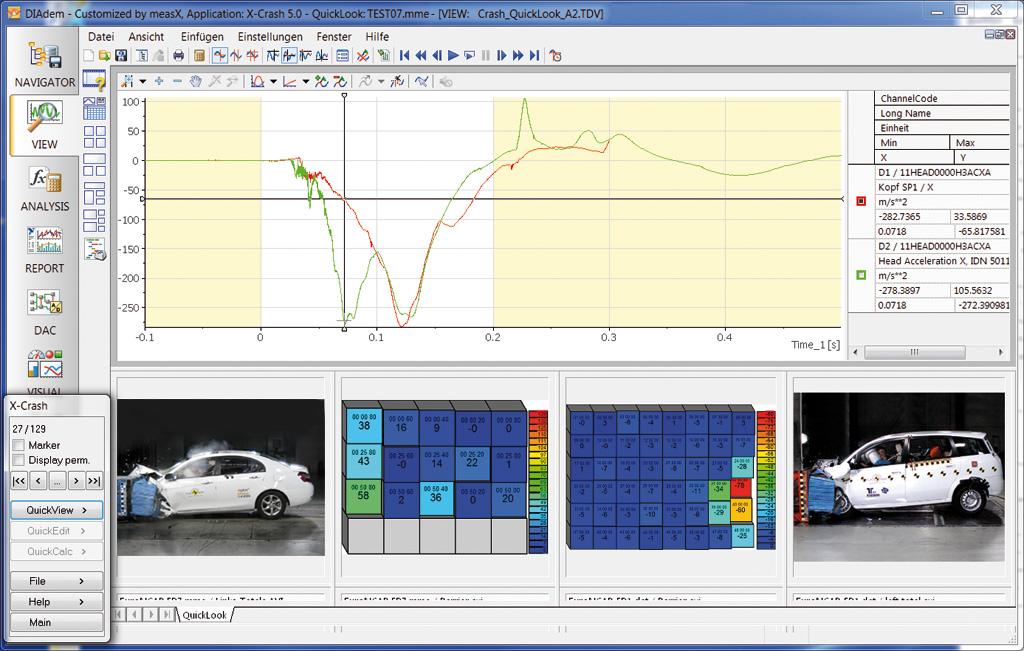Toggle the green D2 curve legend marker

tap(861, 275)
